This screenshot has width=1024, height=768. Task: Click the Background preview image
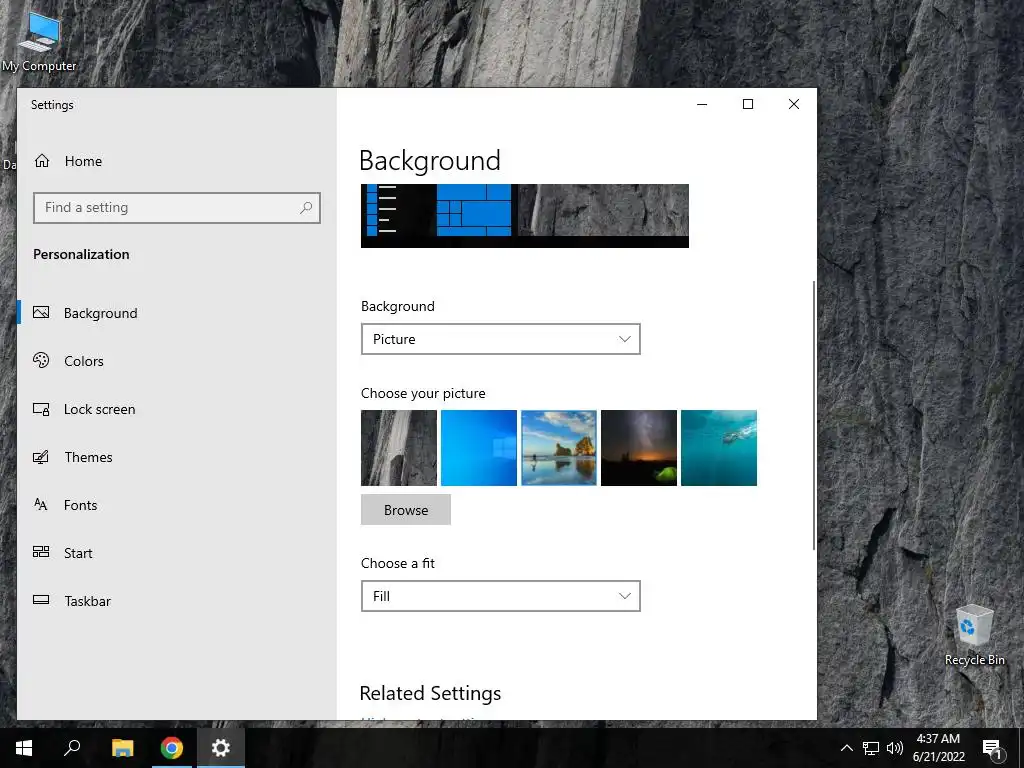pos(525,216)
